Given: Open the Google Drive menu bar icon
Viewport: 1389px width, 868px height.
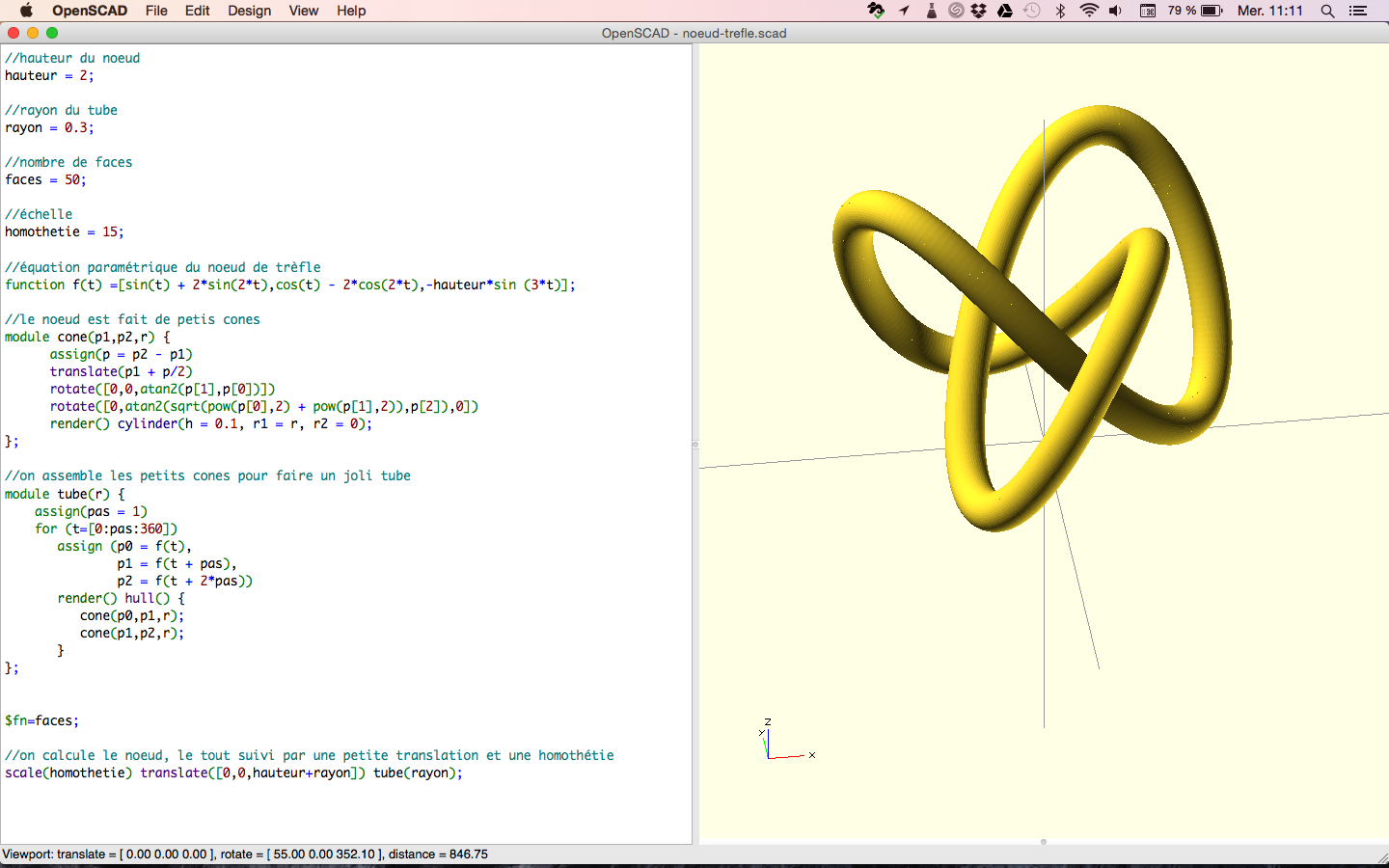Looking at the screenshot, I should 1005,11.
